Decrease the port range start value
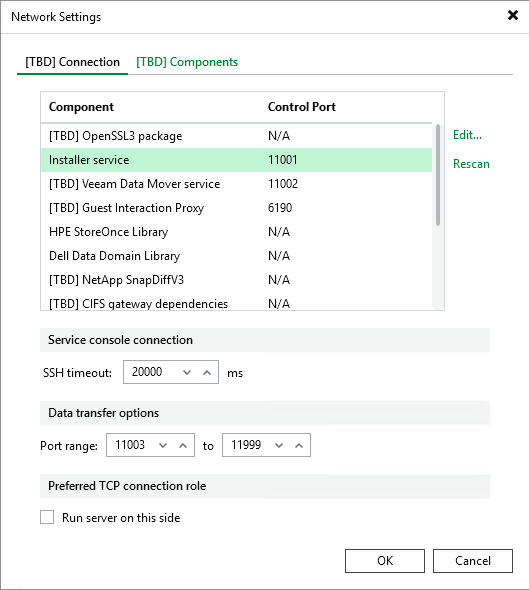 163,446
